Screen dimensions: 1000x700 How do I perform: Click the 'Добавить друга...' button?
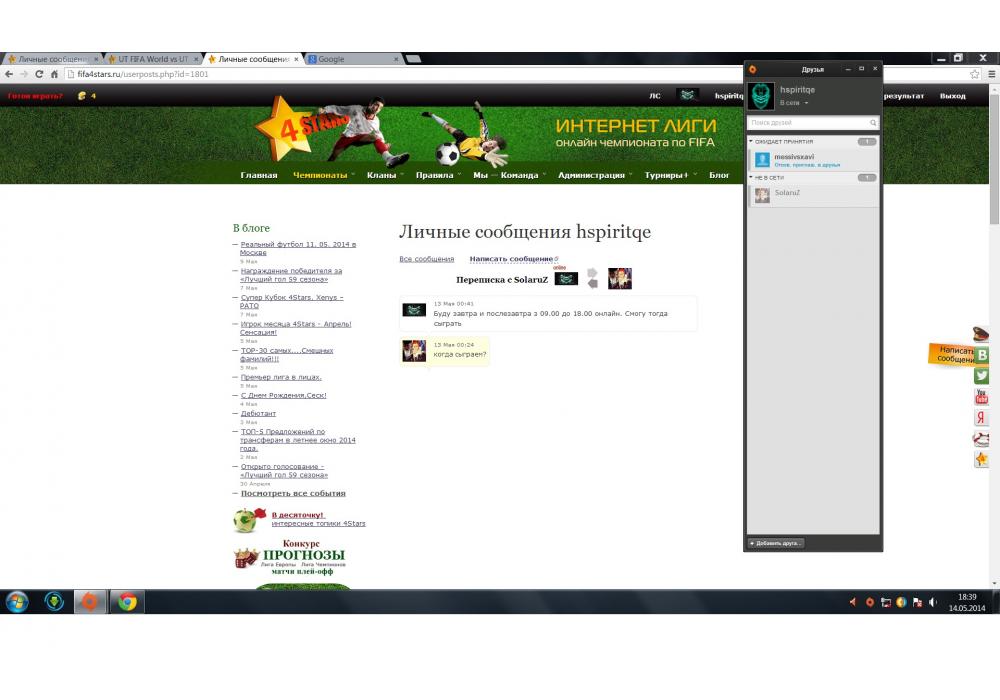[776, 543]
